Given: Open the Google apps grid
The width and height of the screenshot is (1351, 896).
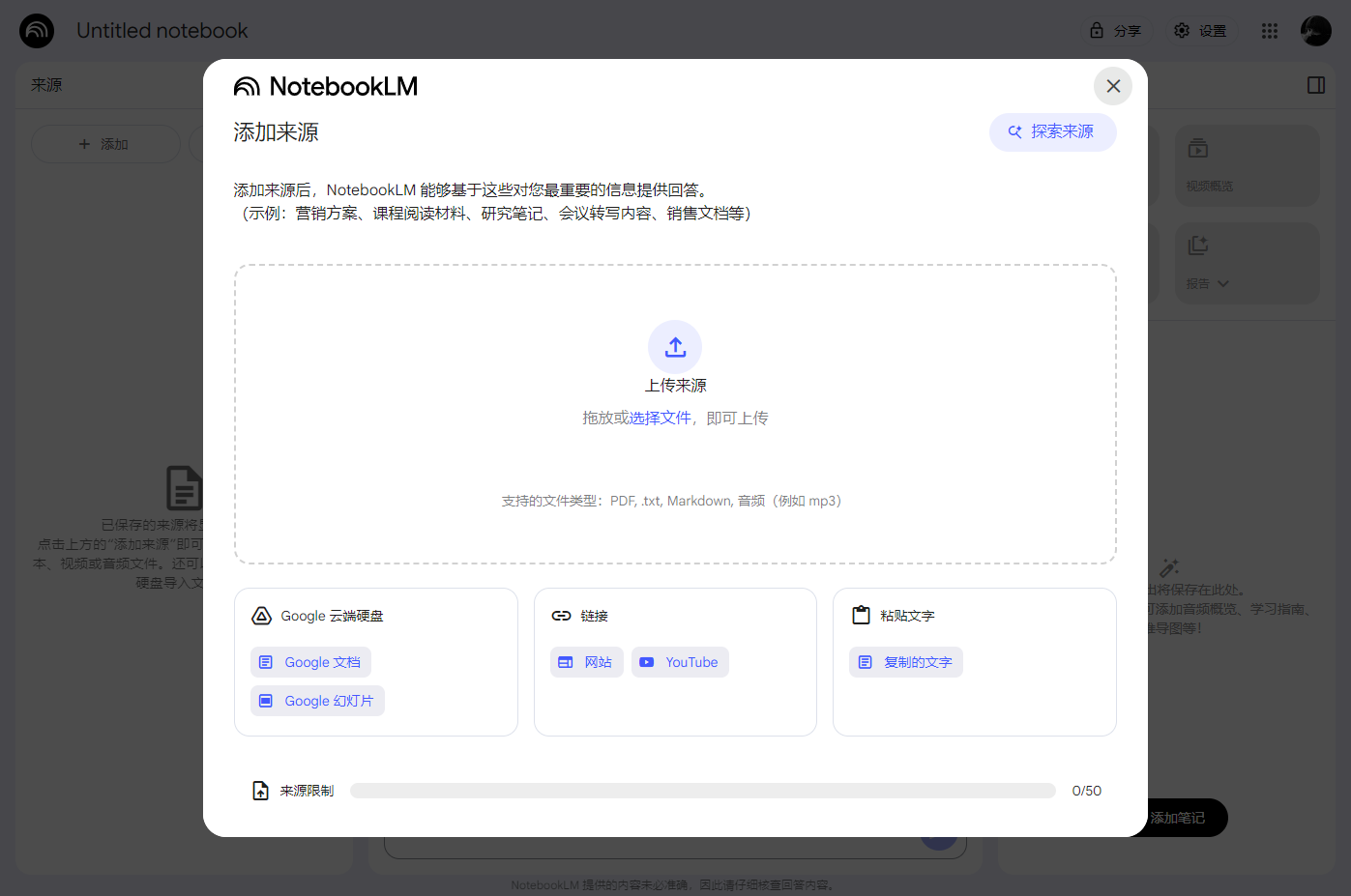Looking at the screenshot, I should click(x=1270, y=31).
